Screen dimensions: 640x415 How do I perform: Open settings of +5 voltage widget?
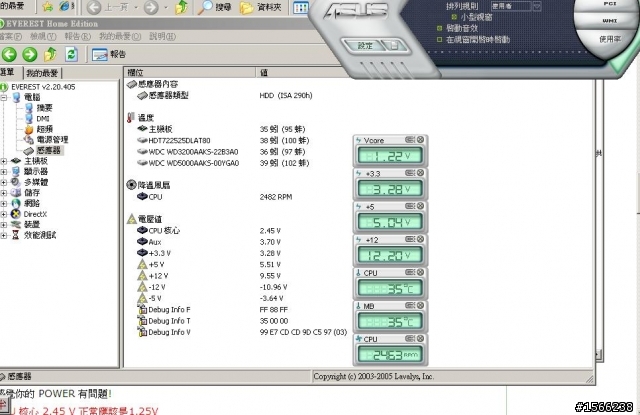tap(410, 206)
